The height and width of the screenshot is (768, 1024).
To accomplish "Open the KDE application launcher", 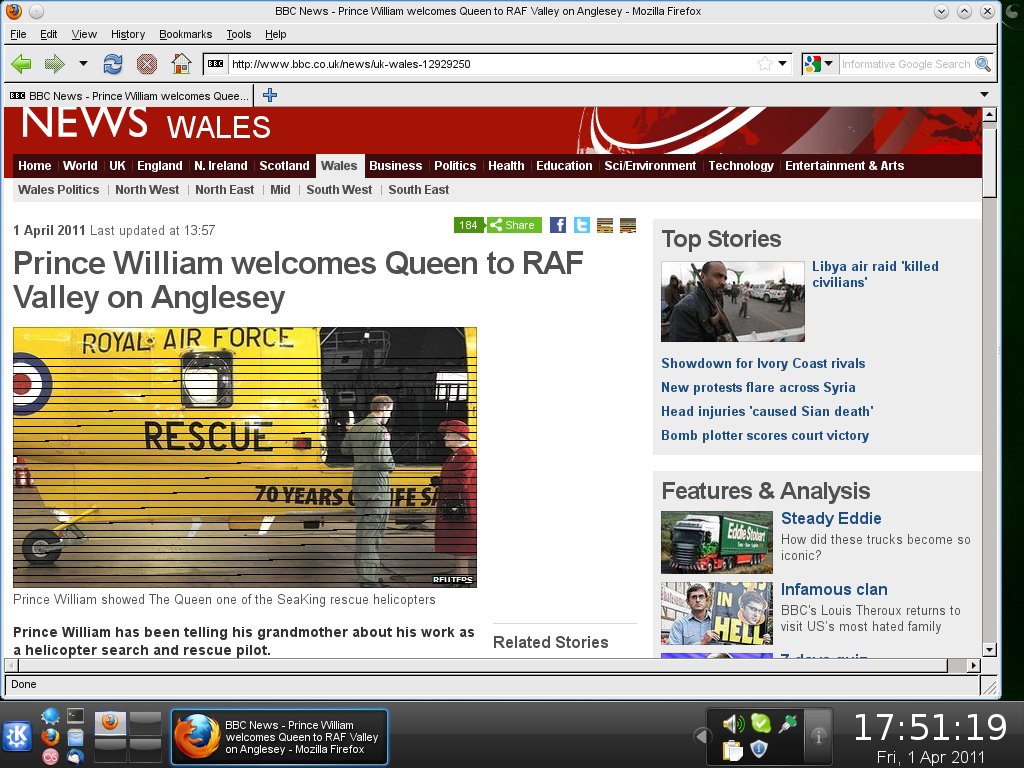I will click(x=16, y=737).
